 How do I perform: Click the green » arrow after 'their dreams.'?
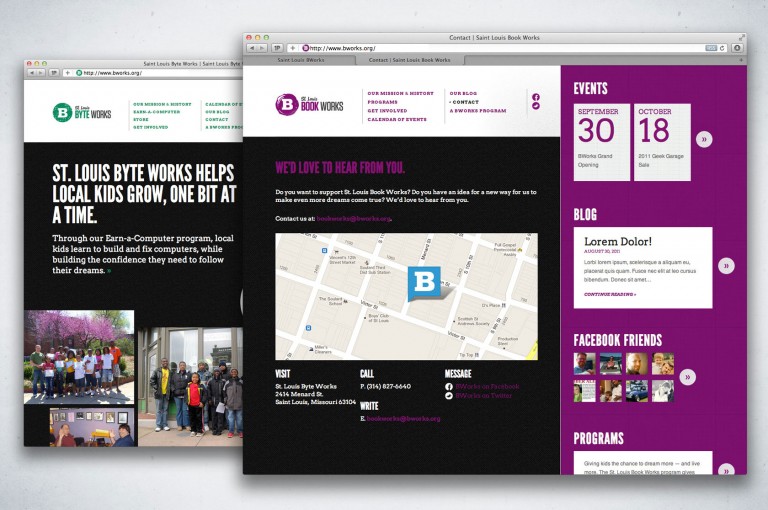pyautogui.click(x=109, y=270)
